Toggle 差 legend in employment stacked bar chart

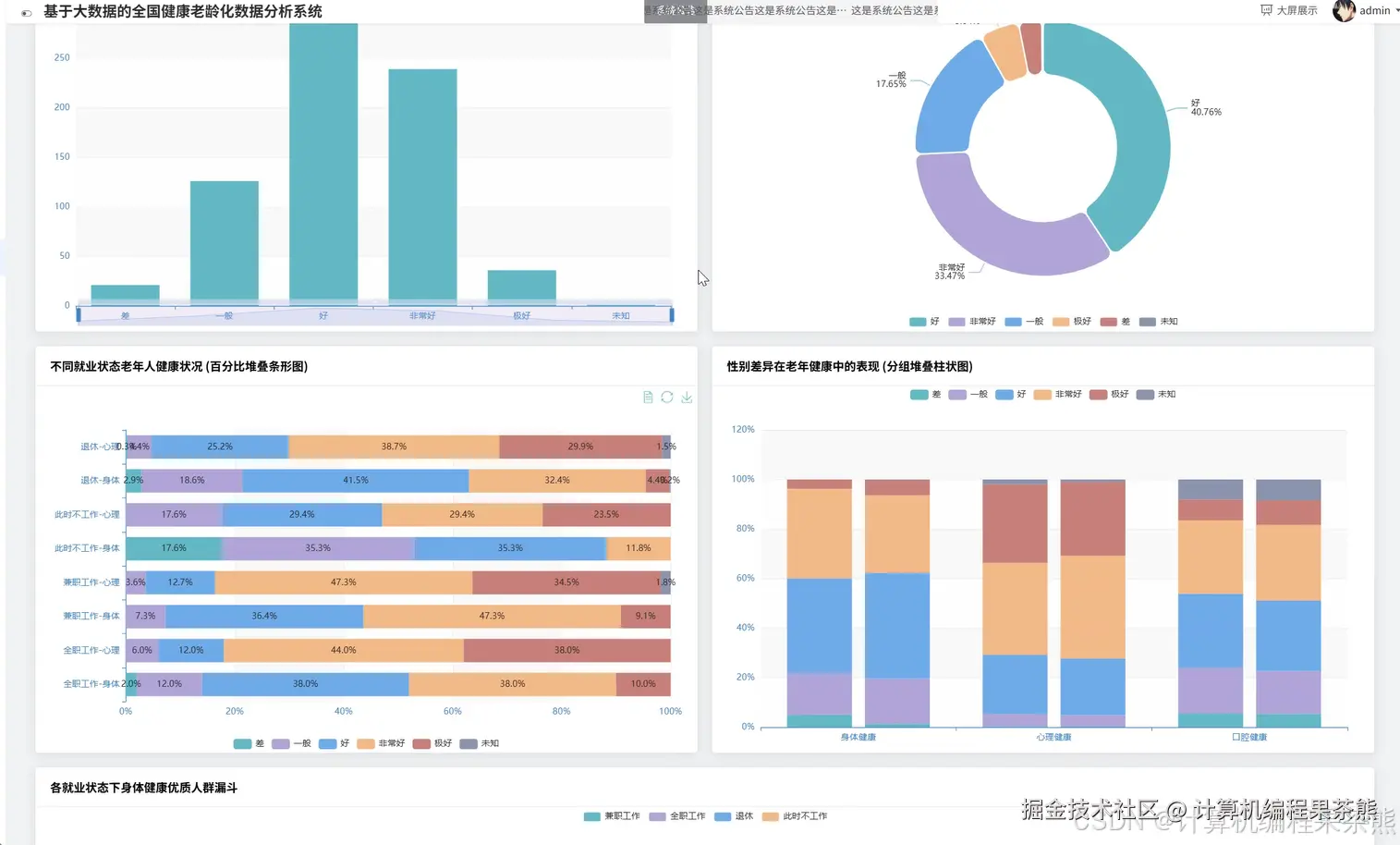pos(249,743)
